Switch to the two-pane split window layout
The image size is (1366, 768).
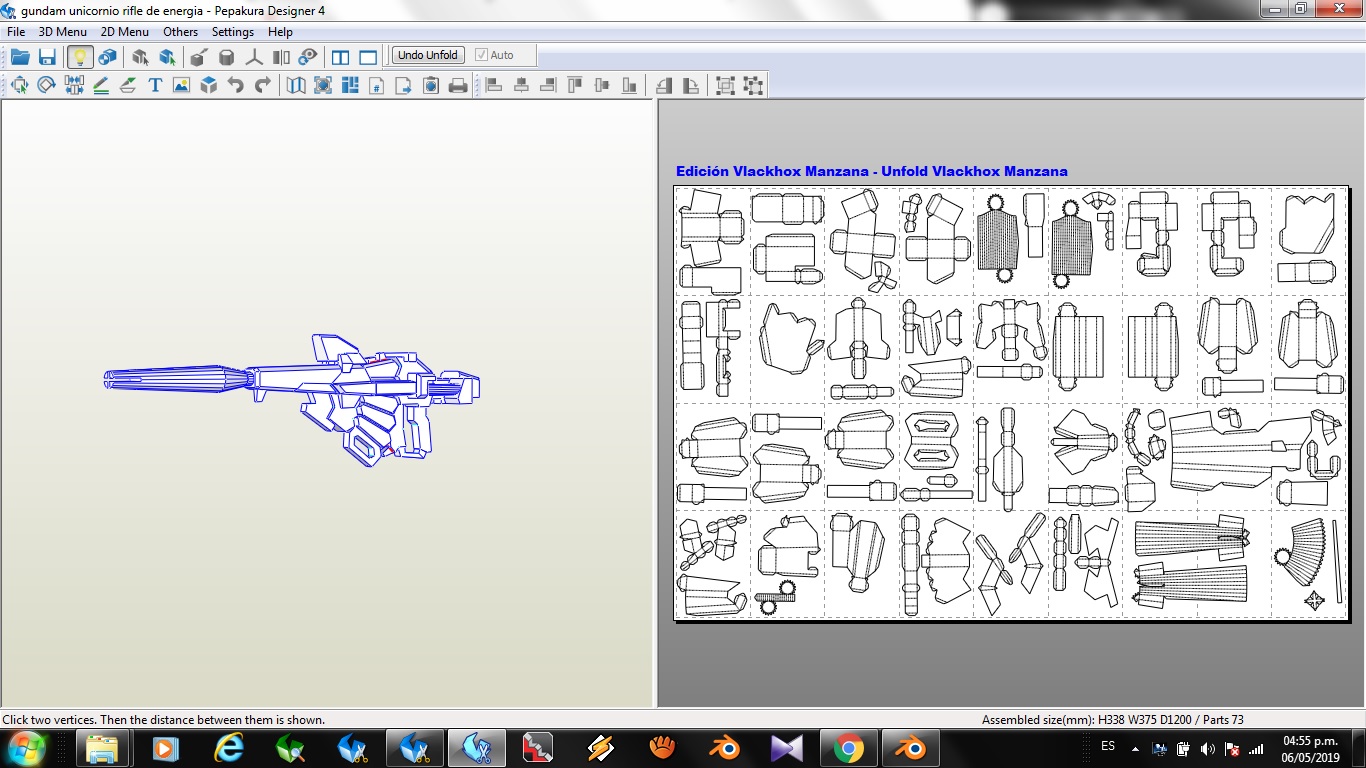[341, 57]
